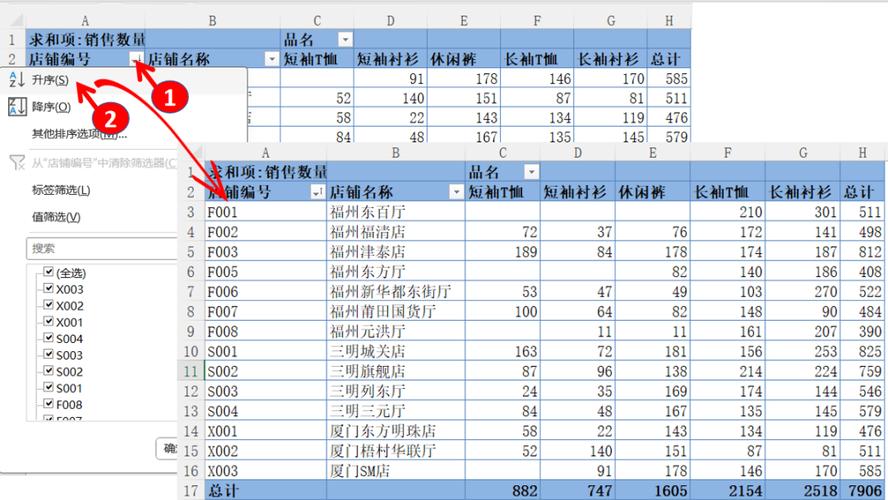Toggle the (全选) checkbox

[x=48, y=272]
